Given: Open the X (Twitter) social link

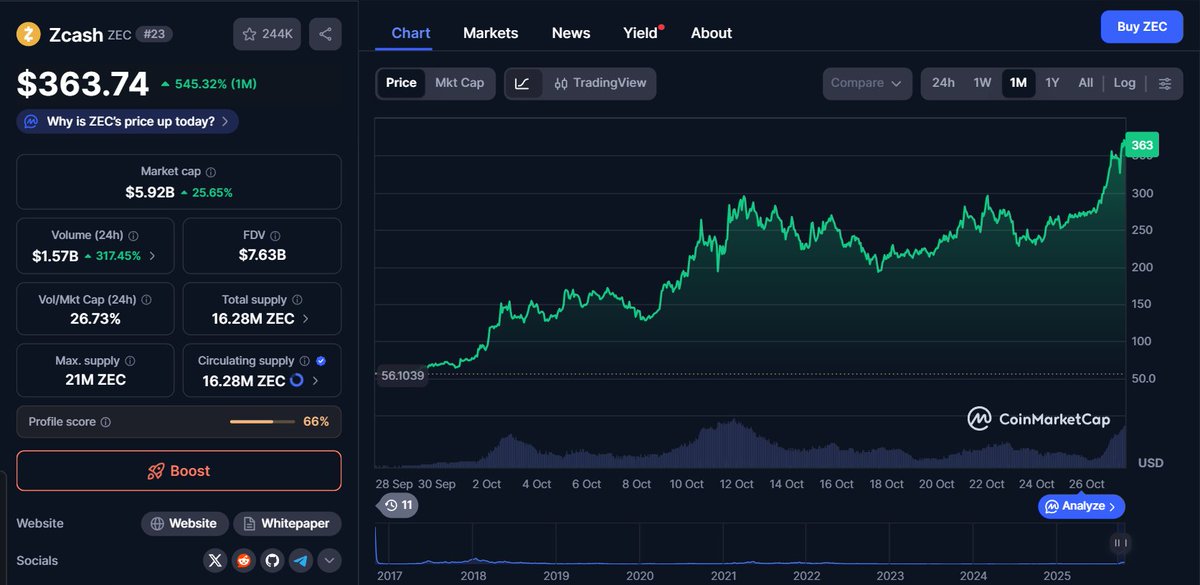Looking at the screenshot, I should pyautogui.click(x=215, y=561).
